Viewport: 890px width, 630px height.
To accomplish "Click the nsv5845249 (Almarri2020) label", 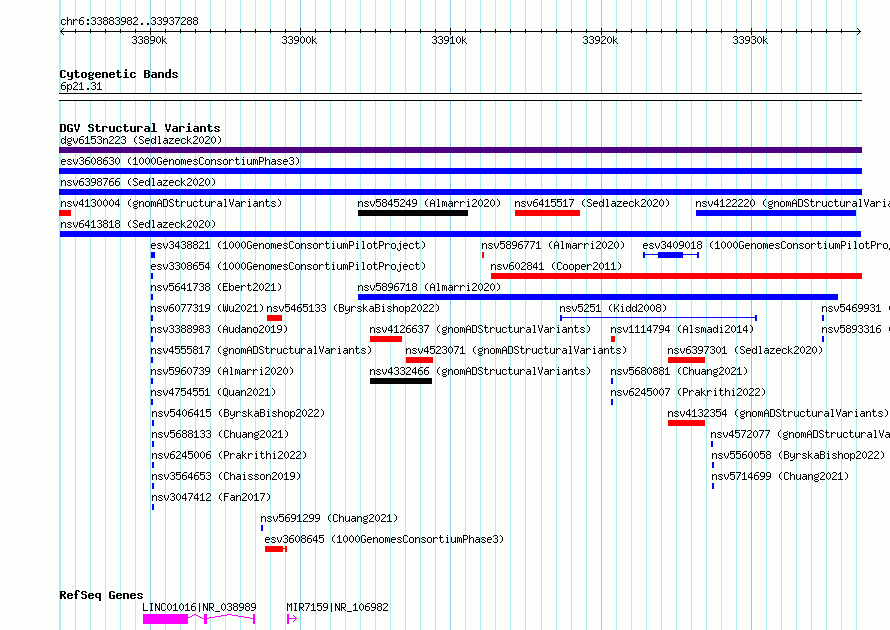I will pos(429,203).
